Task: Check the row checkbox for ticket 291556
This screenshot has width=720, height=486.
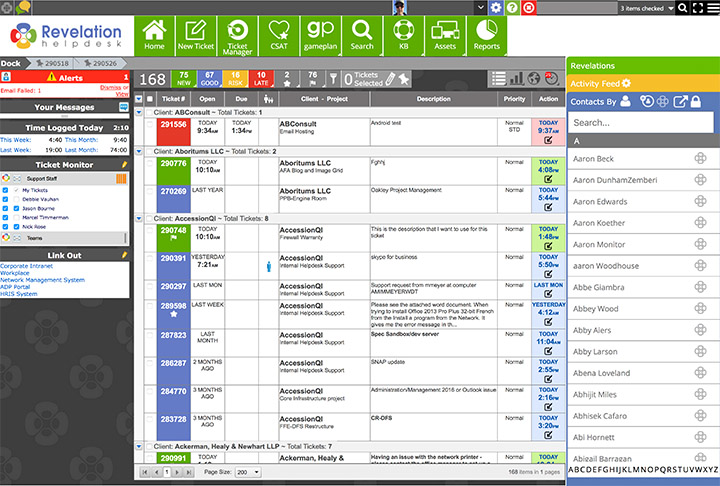Action: [150, 124]
